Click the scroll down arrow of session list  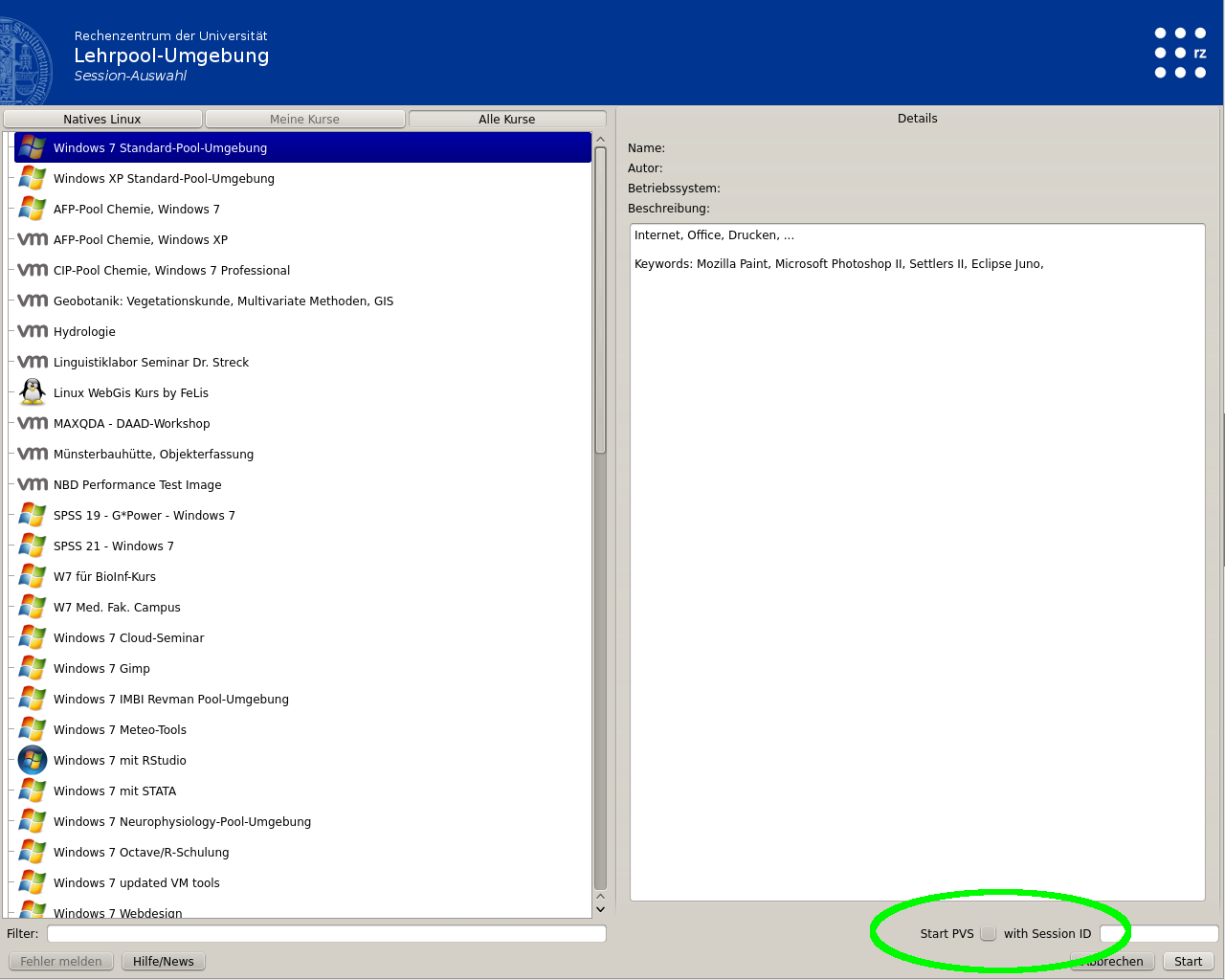click(x=601, y=909)
